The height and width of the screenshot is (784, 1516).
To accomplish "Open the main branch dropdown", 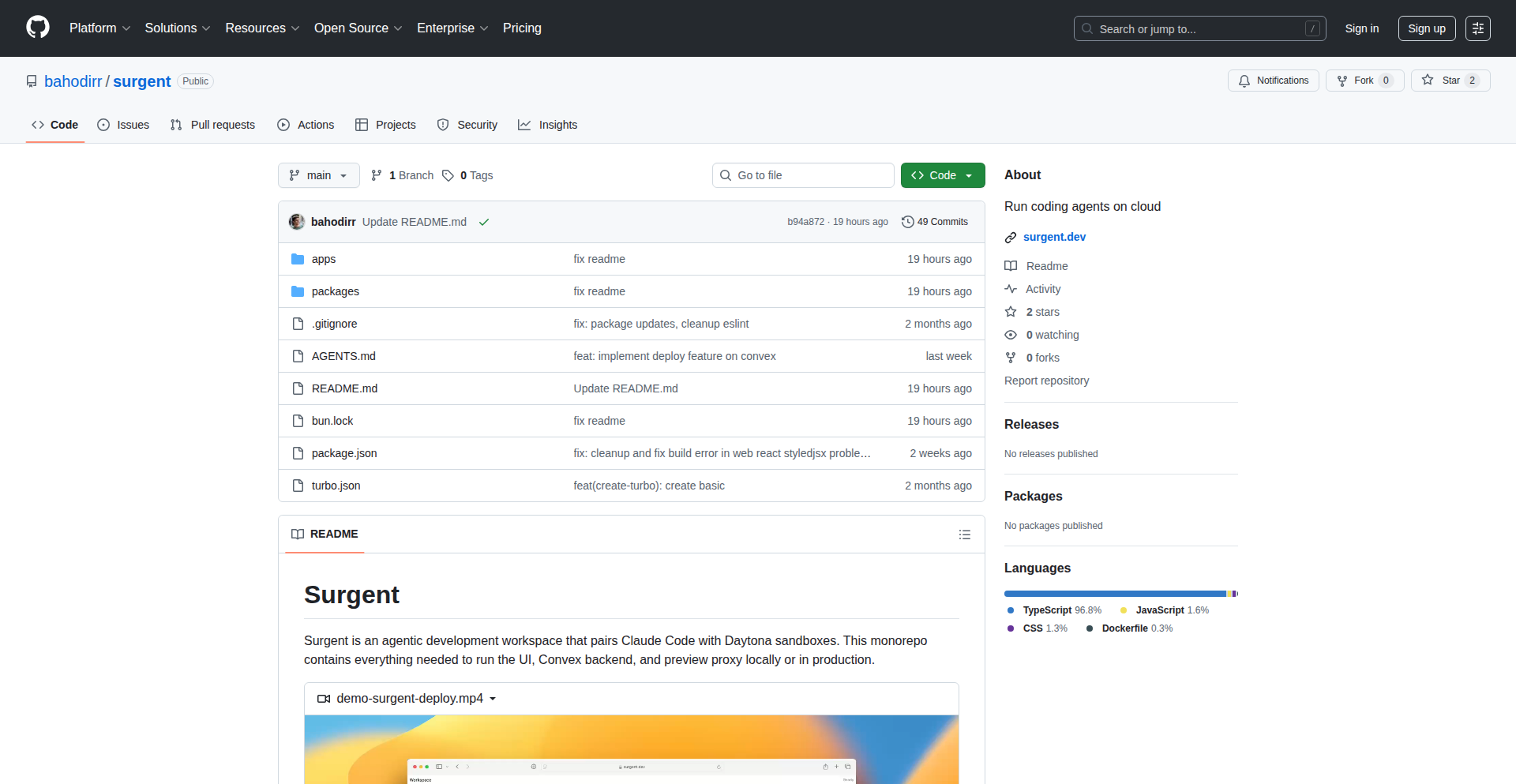I will coord(318,175).
